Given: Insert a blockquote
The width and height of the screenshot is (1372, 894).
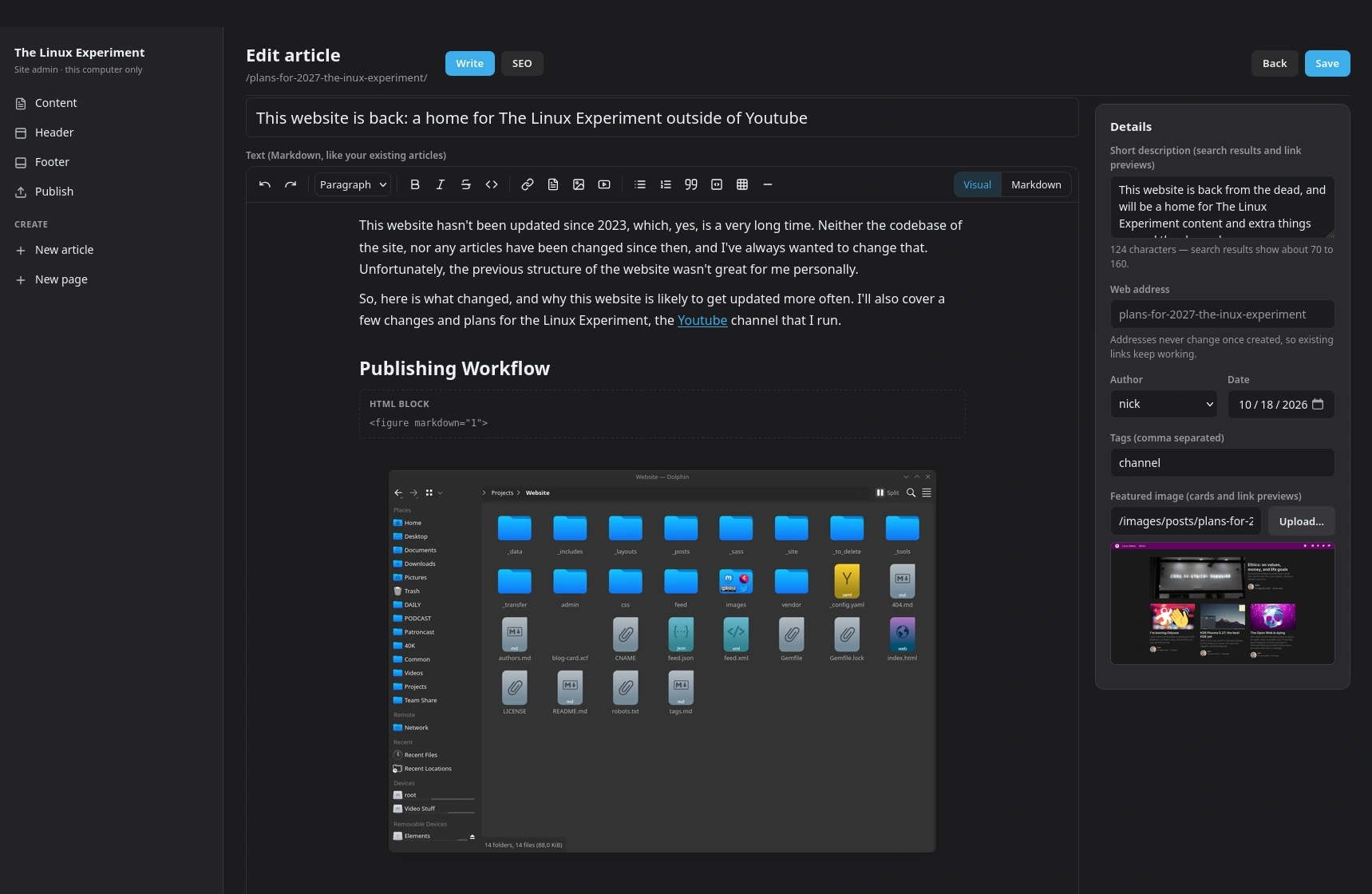Looking at the screenshot, I should coord(691,184).
